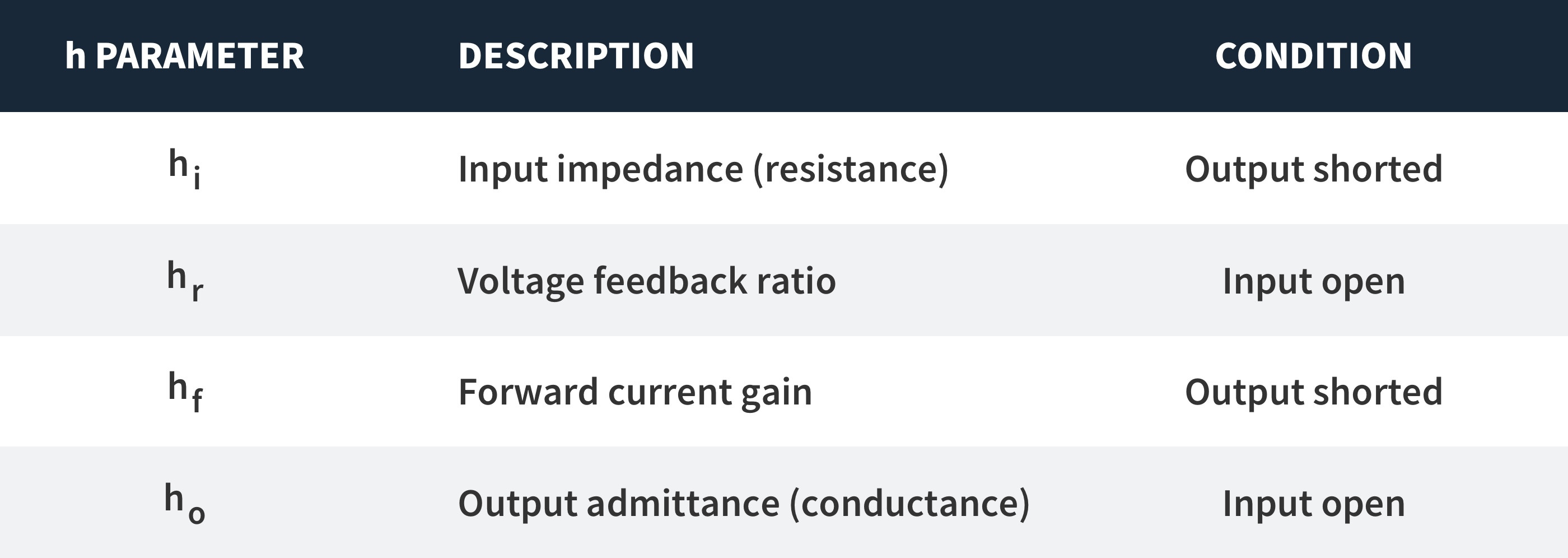Click the h PARAMETER column header
Screen dimensions: 1568x558
click(x=184, y=56)
